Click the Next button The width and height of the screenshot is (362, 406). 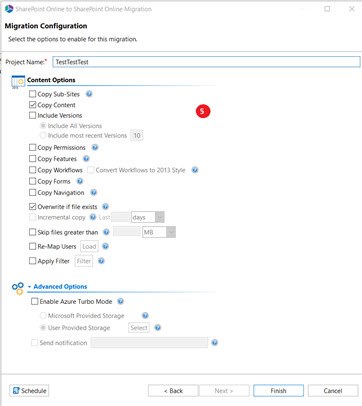[224, 391]
